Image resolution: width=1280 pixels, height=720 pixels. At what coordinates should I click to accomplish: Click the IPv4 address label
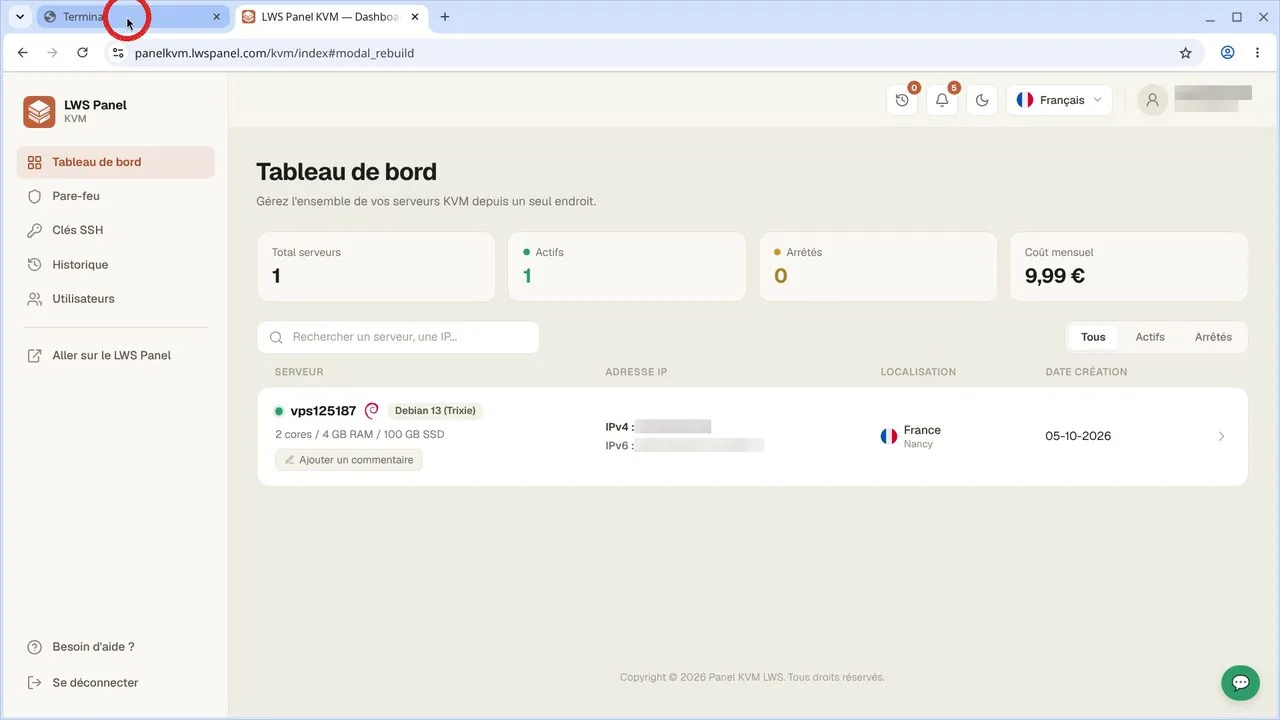tap(619, 427)
